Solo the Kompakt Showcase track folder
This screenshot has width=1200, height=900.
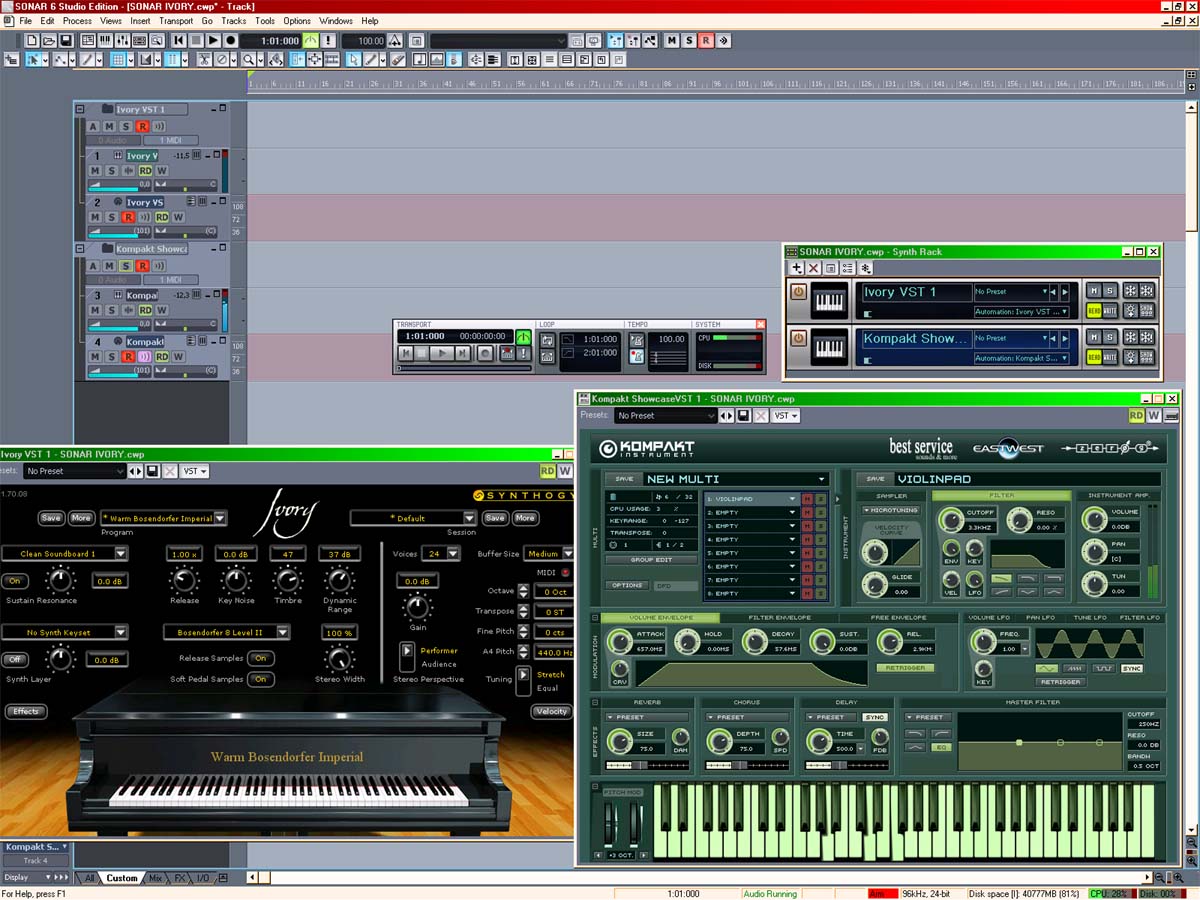(126, 266)
